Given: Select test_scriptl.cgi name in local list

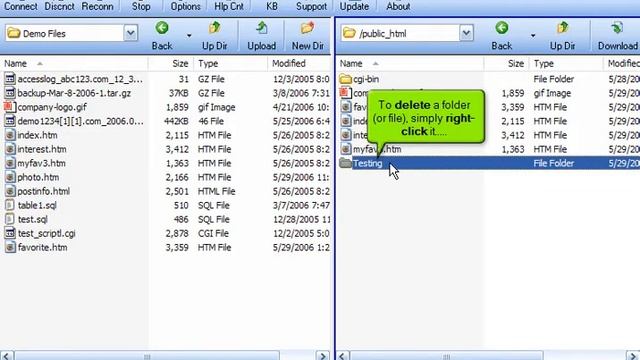Looking at the screenshot, I should coord(47,233).
